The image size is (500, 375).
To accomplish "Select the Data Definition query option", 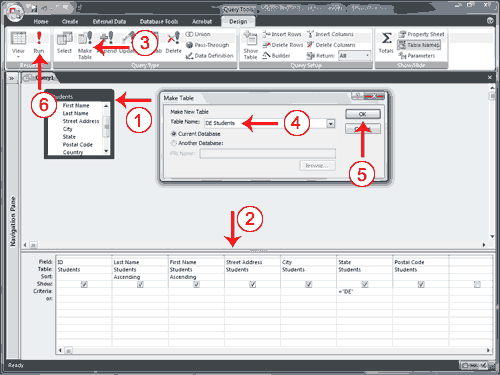I will [210, 55].
